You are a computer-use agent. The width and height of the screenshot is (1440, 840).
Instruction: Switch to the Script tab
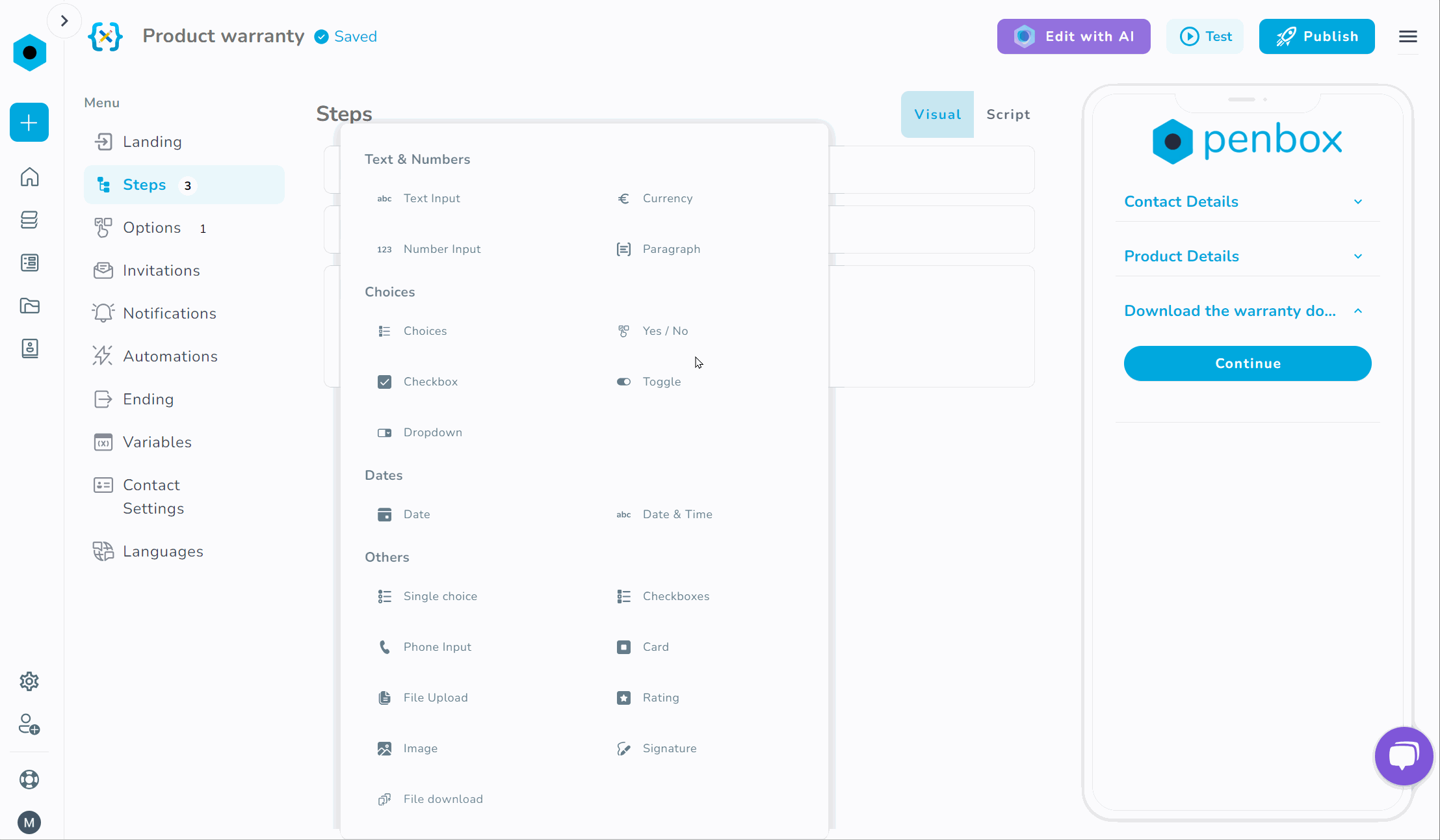tap(1008, 114)
